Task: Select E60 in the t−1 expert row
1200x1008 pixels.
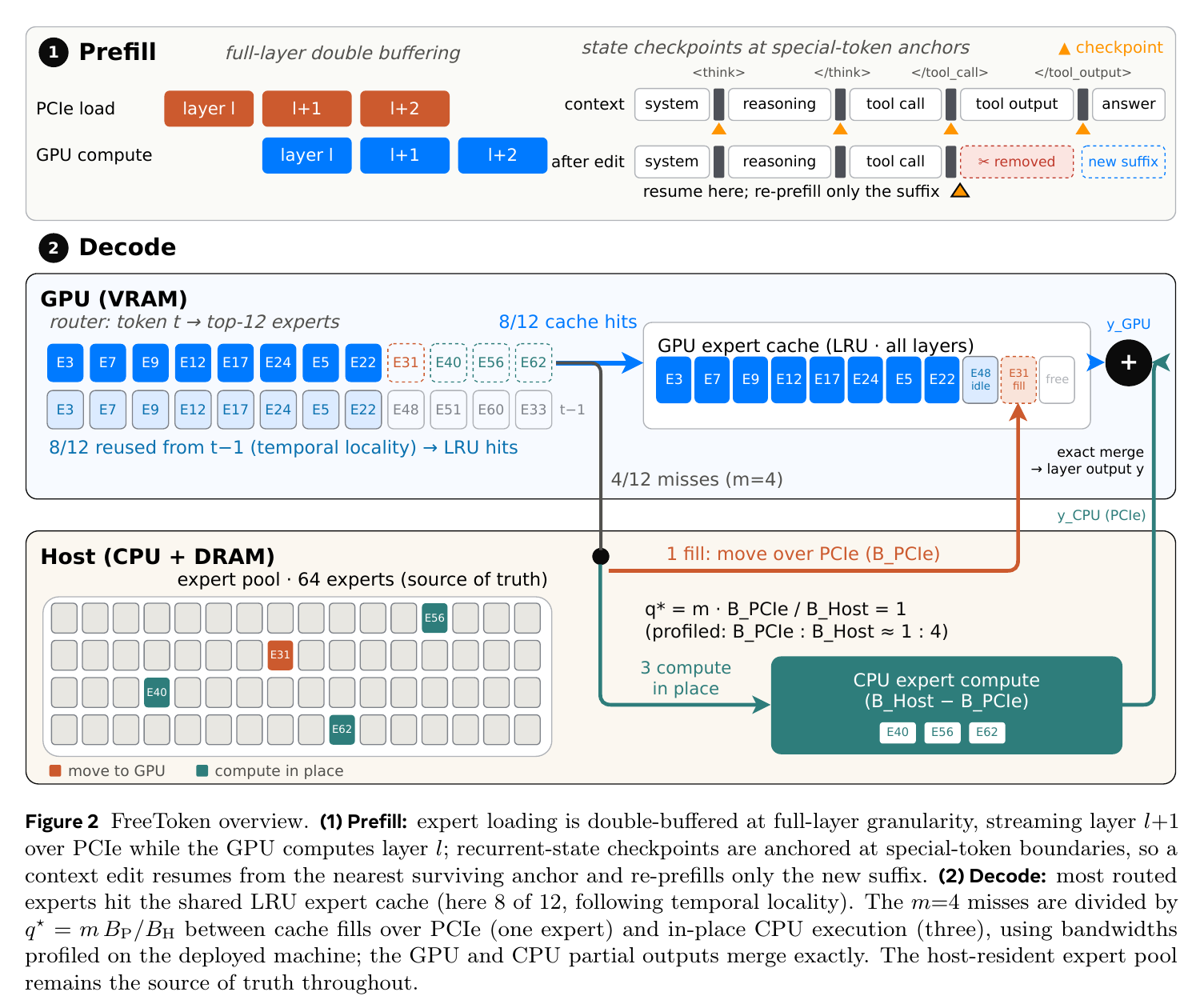Action: coord(490,410)
